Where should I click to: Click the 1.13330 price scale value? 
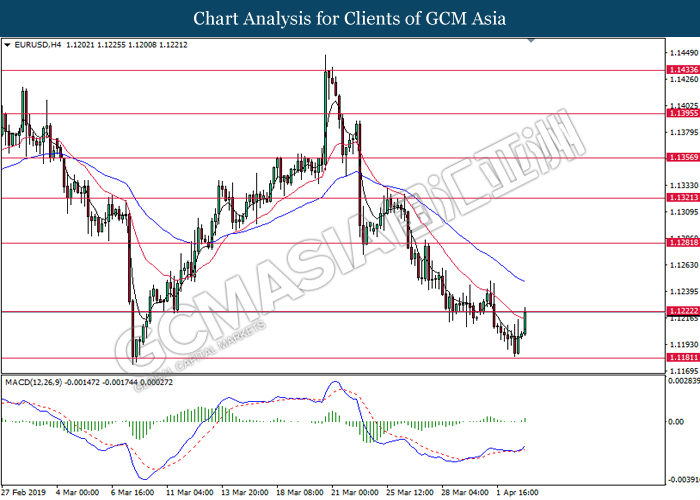(x=684, y=185)
